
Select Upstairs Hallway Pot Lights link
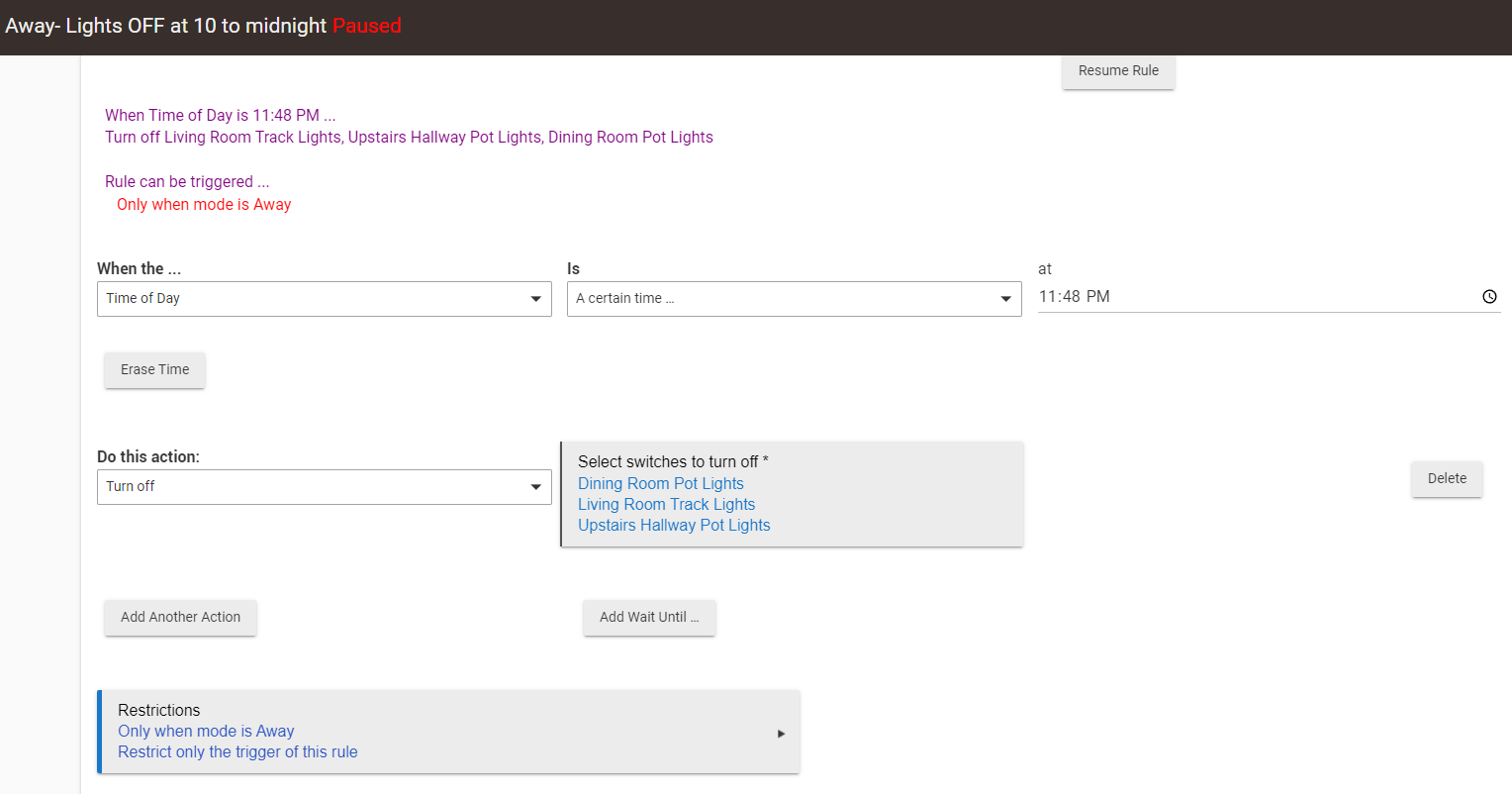pos(674,526)
